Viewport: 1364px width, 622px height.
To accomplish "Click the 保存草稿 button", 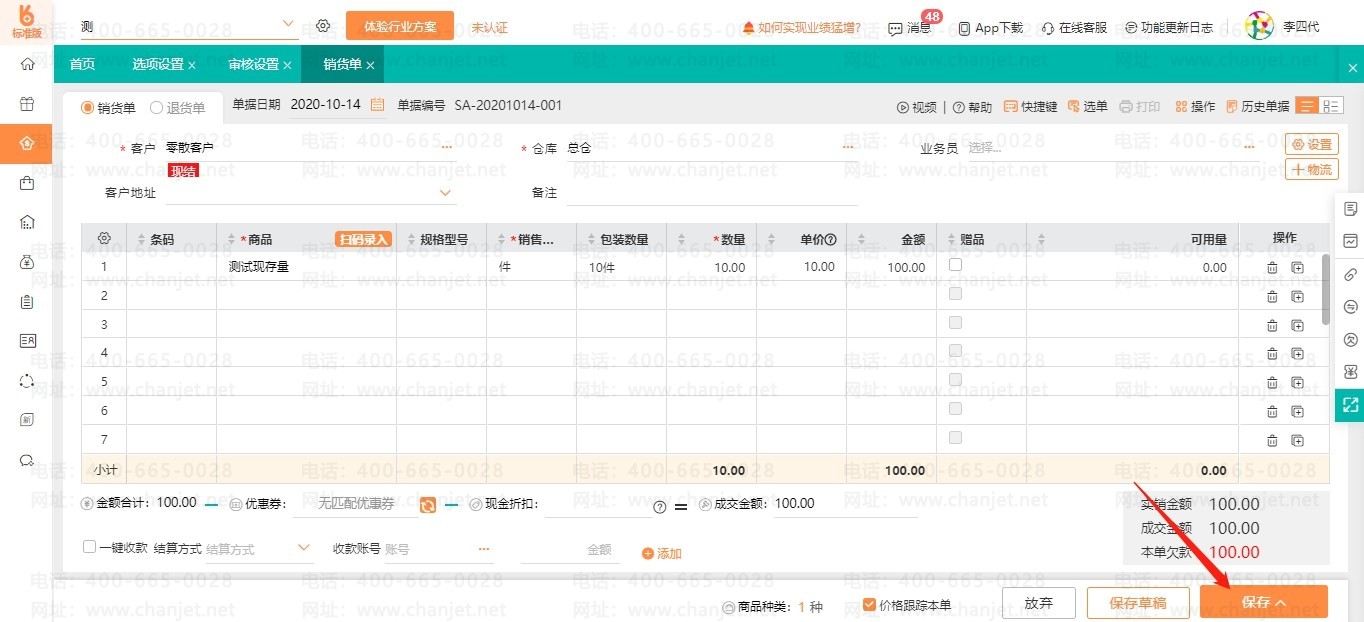I will [x=1138, y=603].
